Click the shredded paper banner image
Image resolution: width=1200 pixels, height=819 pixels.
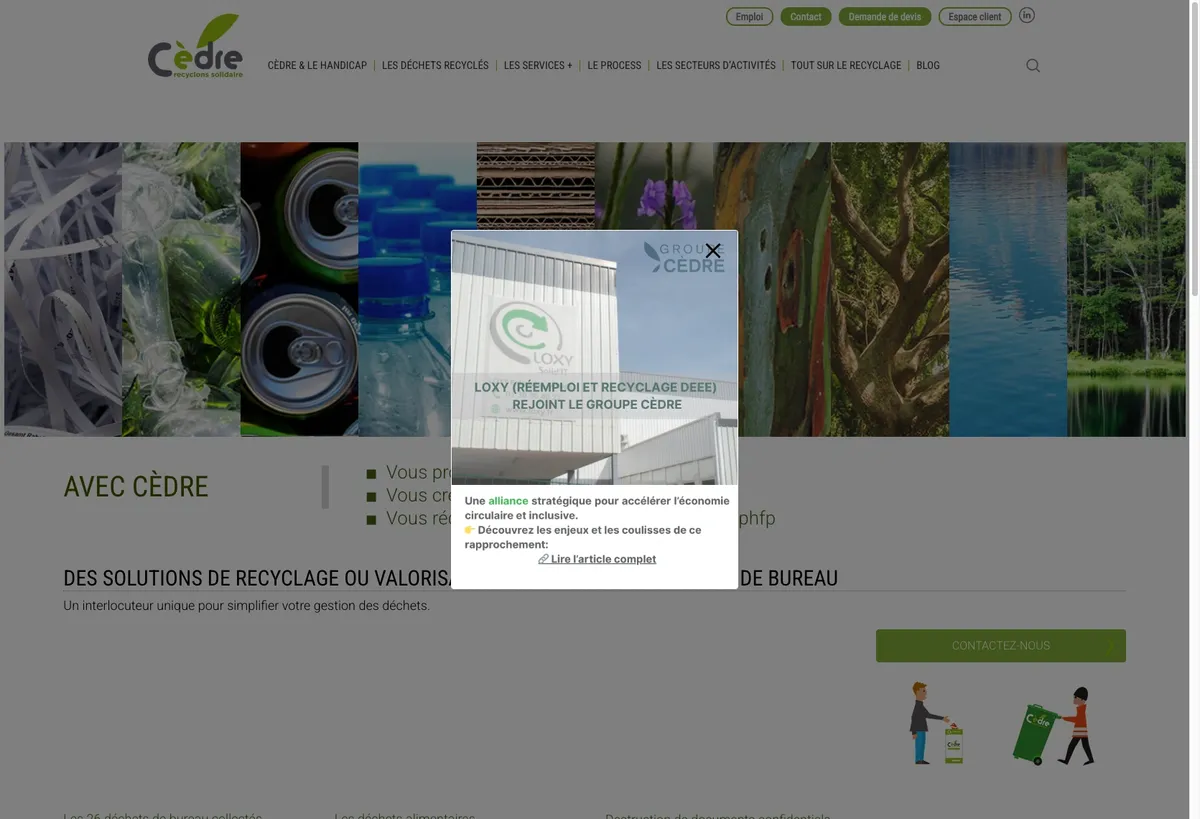[x=63, y=289]
